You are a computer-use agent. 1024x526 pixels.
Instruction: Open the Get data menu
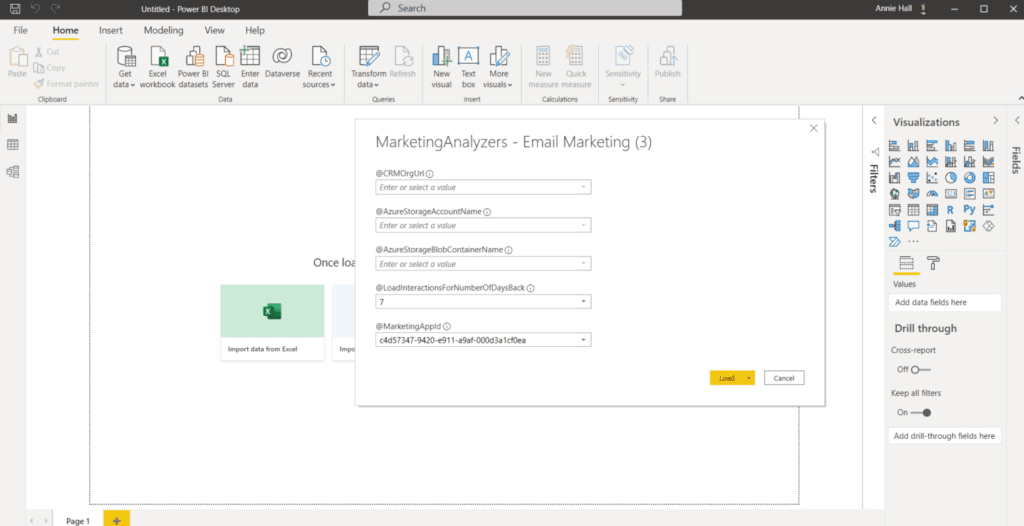[x=125, y=67]
